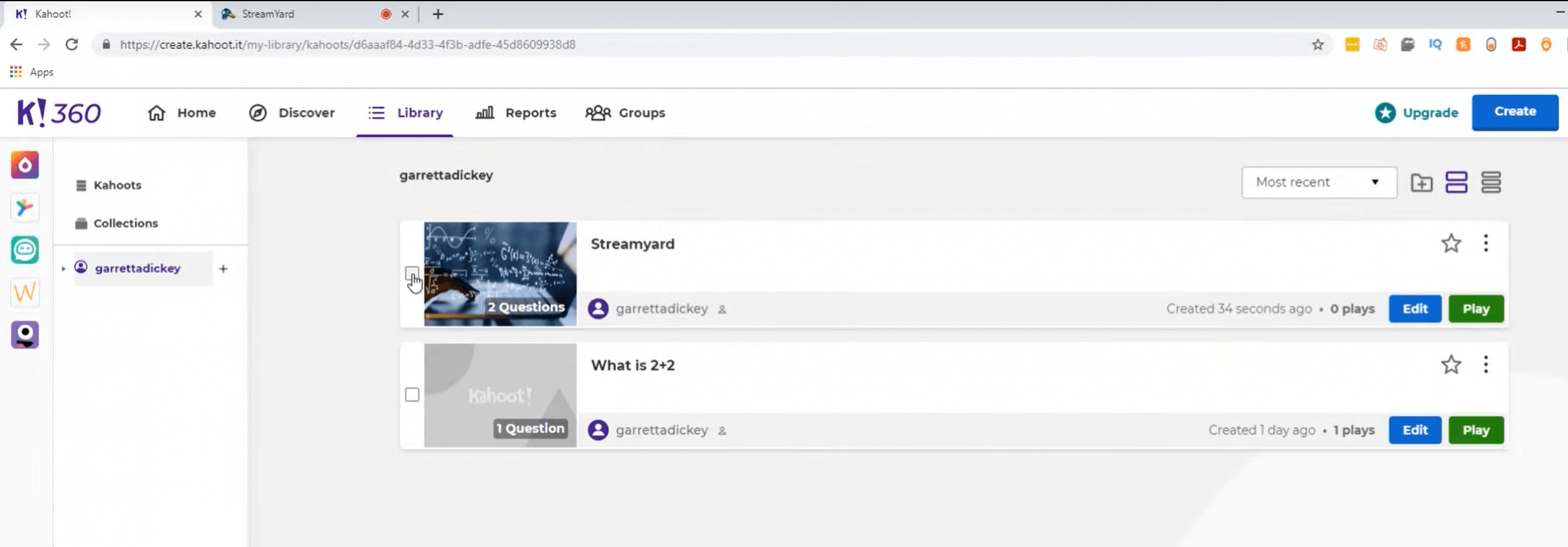Edit the What is 2+2 kahoot
The height and width of the screenshot is (547, 1568).
click(x=1415, y=430)
